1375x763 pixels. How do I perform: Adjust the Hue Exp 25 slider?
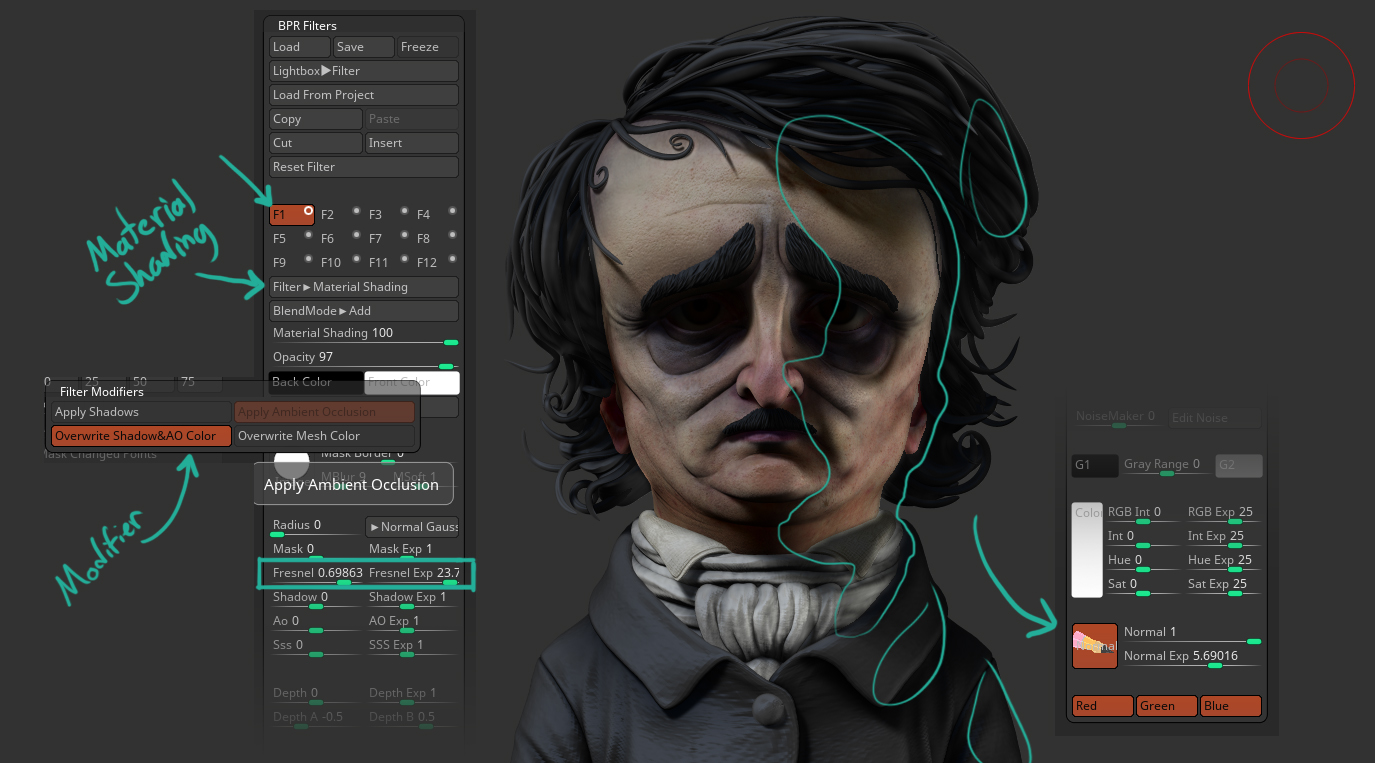pos(1223,562)
